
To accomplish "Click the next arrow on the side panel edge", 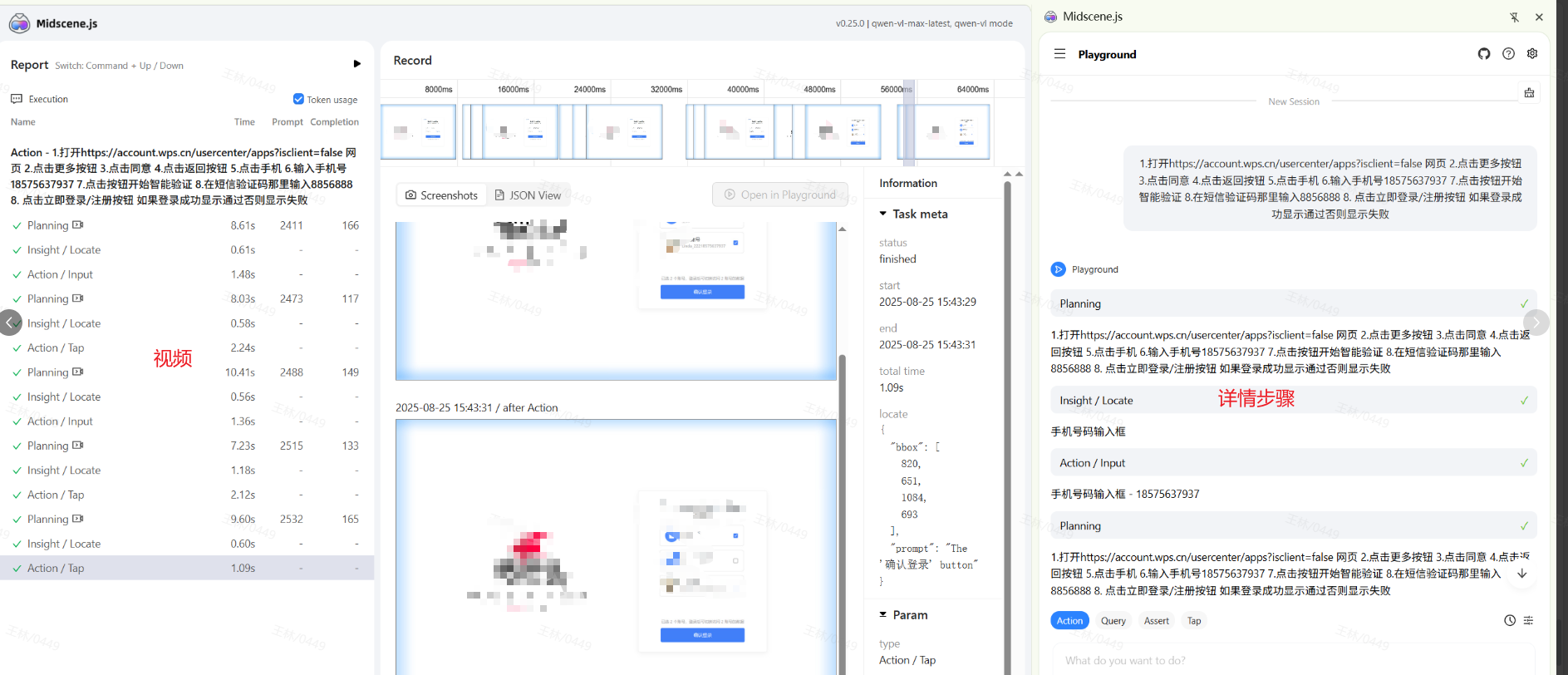I will (1536, 322).
